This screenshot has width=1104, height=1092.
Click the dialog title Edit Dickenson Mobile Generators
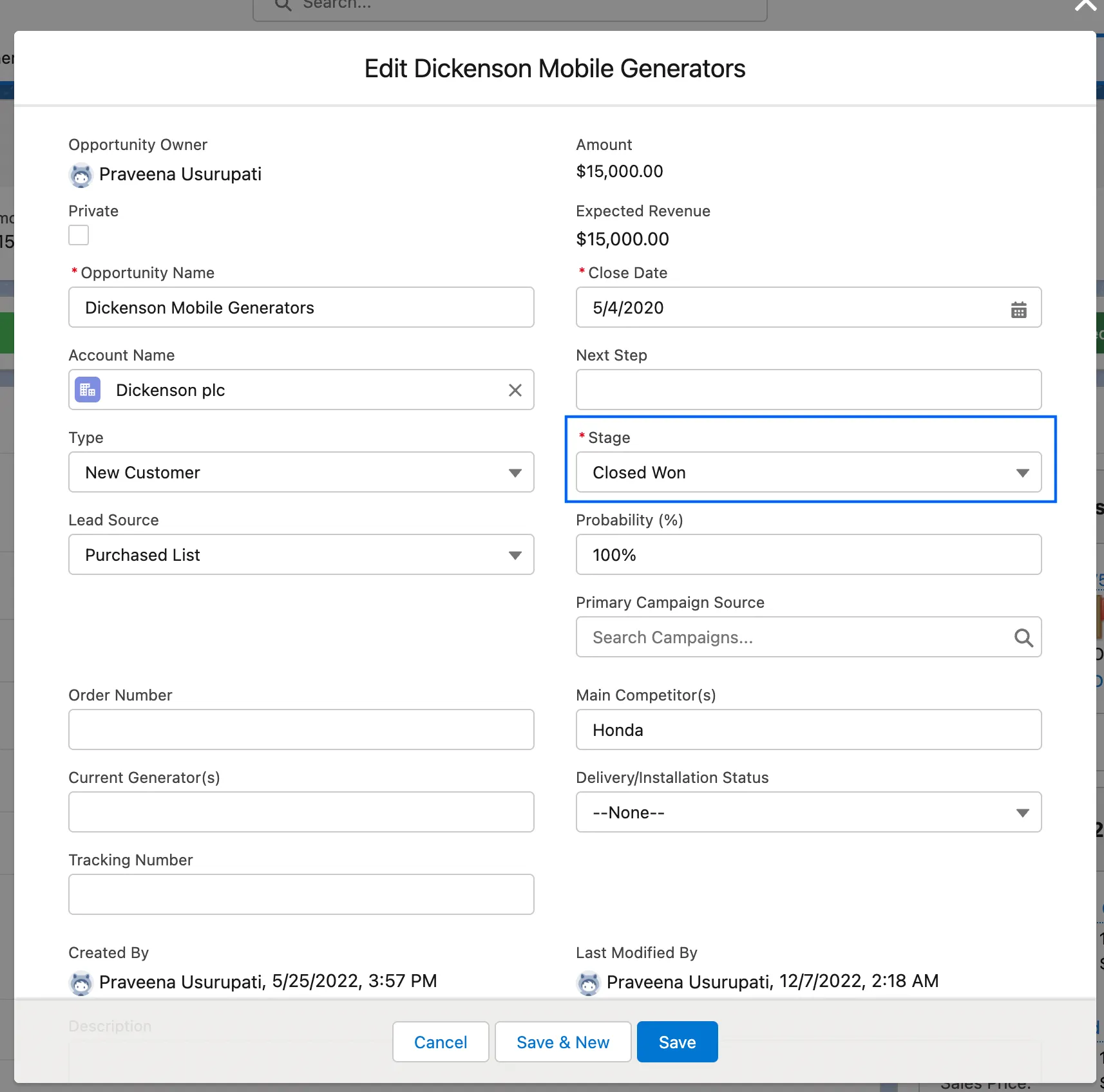(555, 68)
